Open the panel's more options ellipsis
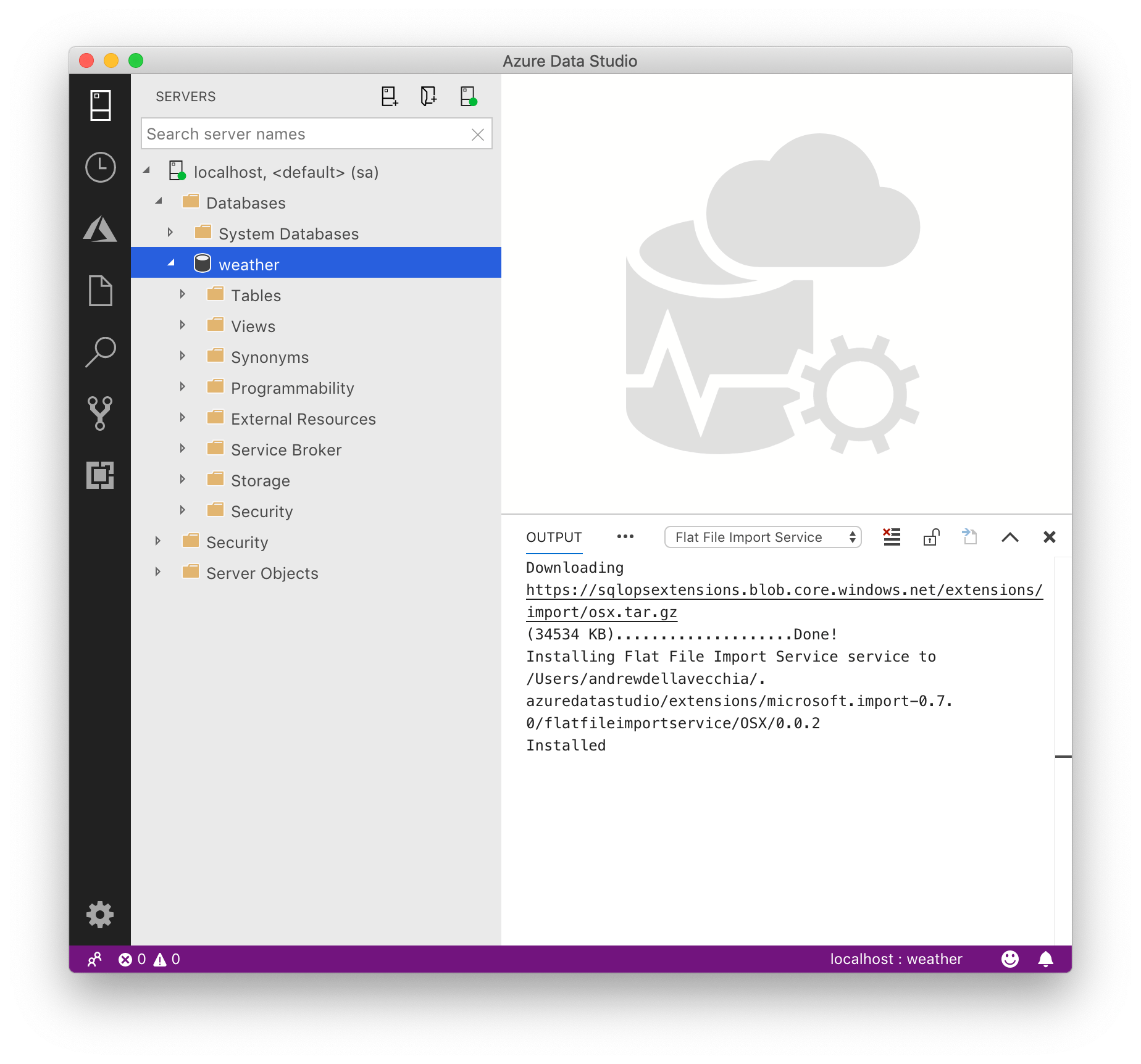This screenshot has width=1141, height=1064. (x=625, y=537)
